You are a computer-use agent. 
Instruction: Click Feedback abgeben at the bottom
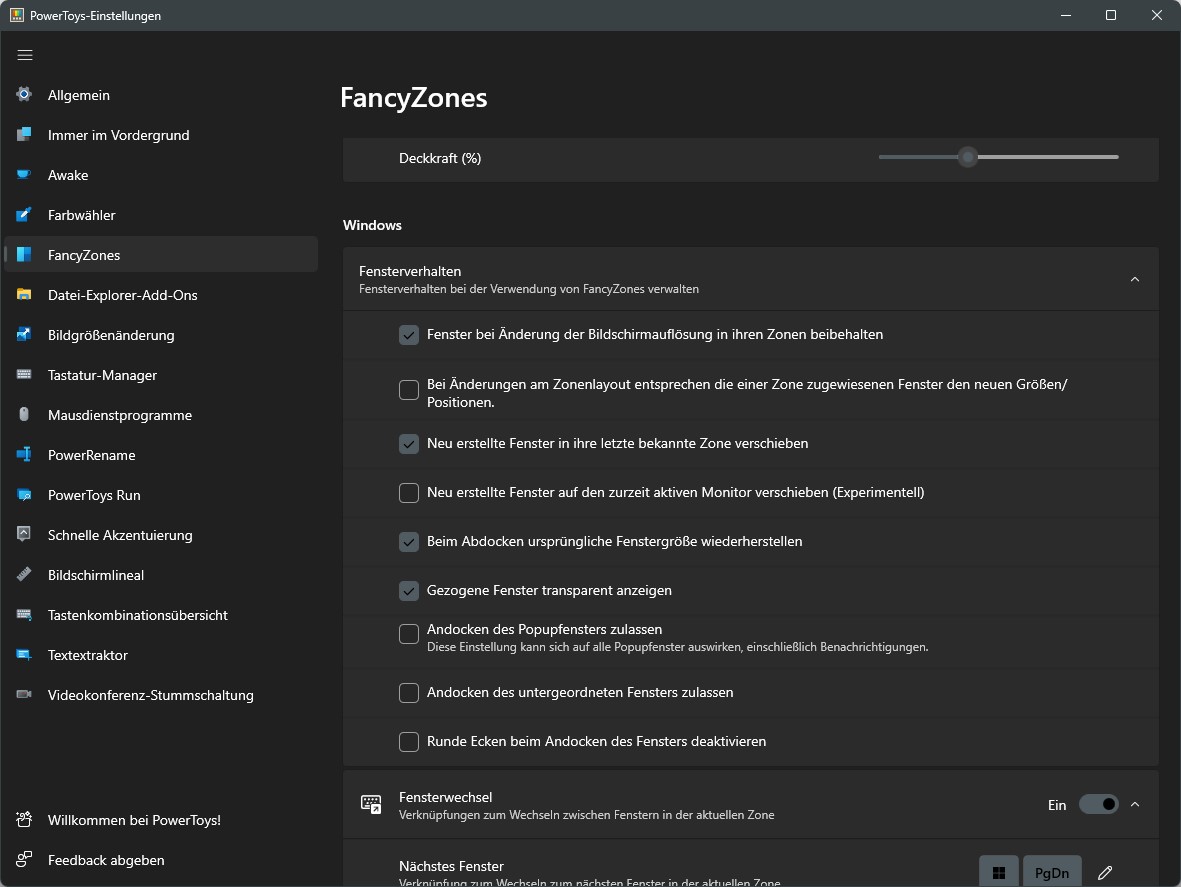pos(106,860)
